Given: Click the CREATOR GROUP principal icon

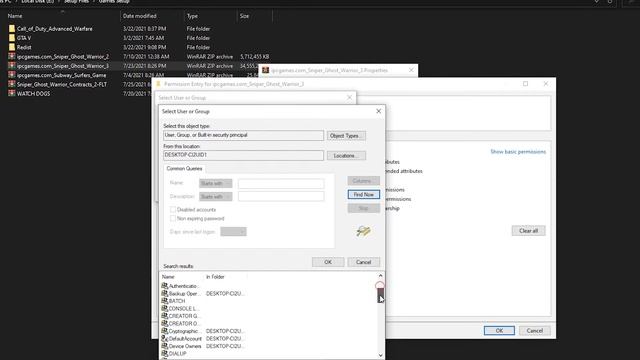Looking at the screenshot, I should pyautogui.click(x=164, y=316).
